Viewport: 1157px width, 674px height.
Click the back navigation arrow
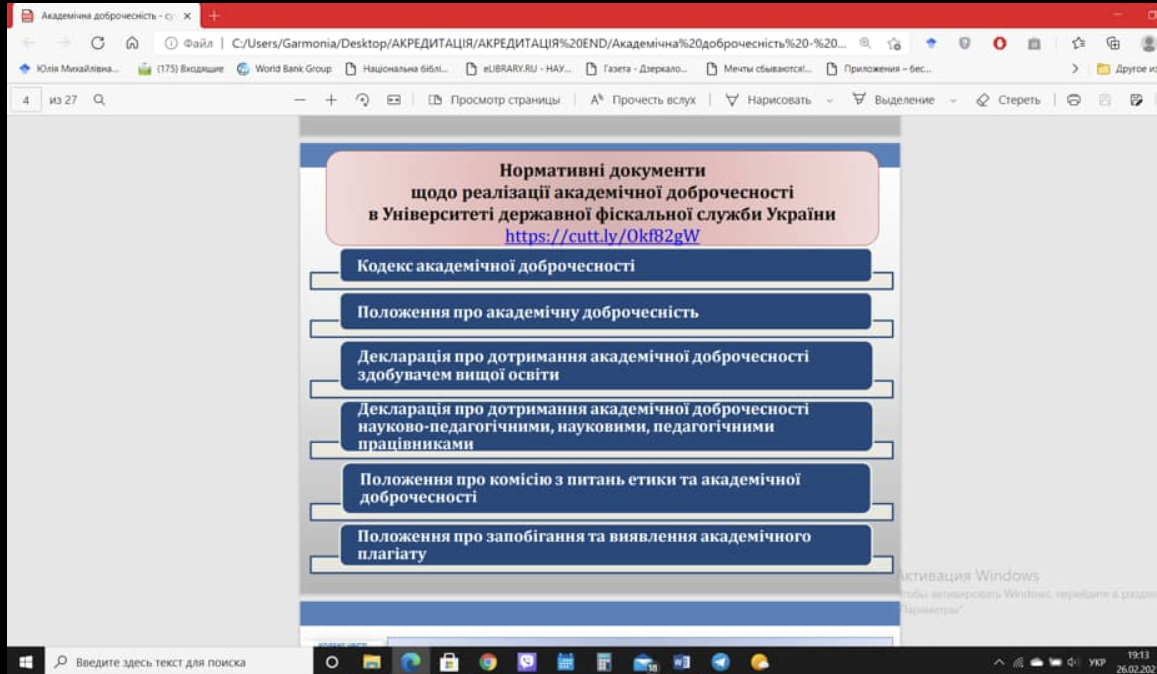tap(29, 43)
